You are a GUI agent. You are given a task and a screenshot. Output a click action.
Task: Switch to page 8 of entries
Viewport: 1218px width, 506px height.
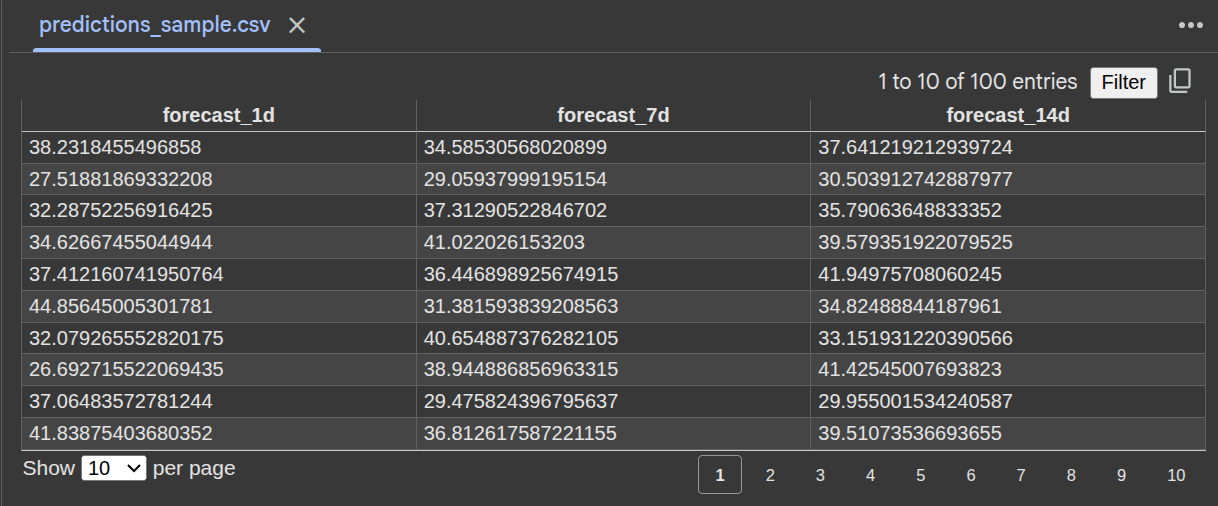[x=1071, y=475]
